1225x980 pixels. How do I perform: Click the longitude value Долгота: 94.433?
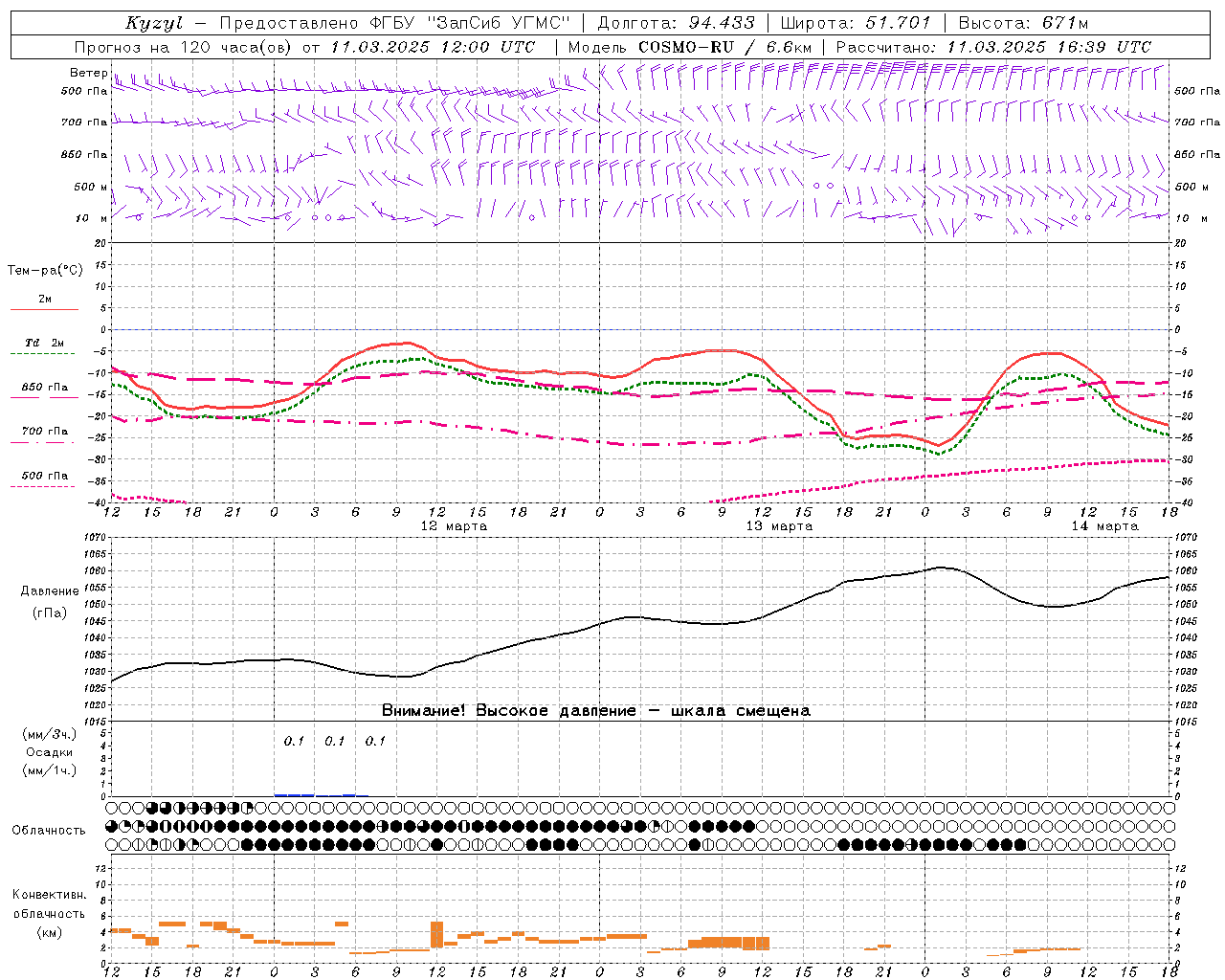[676, 23]
